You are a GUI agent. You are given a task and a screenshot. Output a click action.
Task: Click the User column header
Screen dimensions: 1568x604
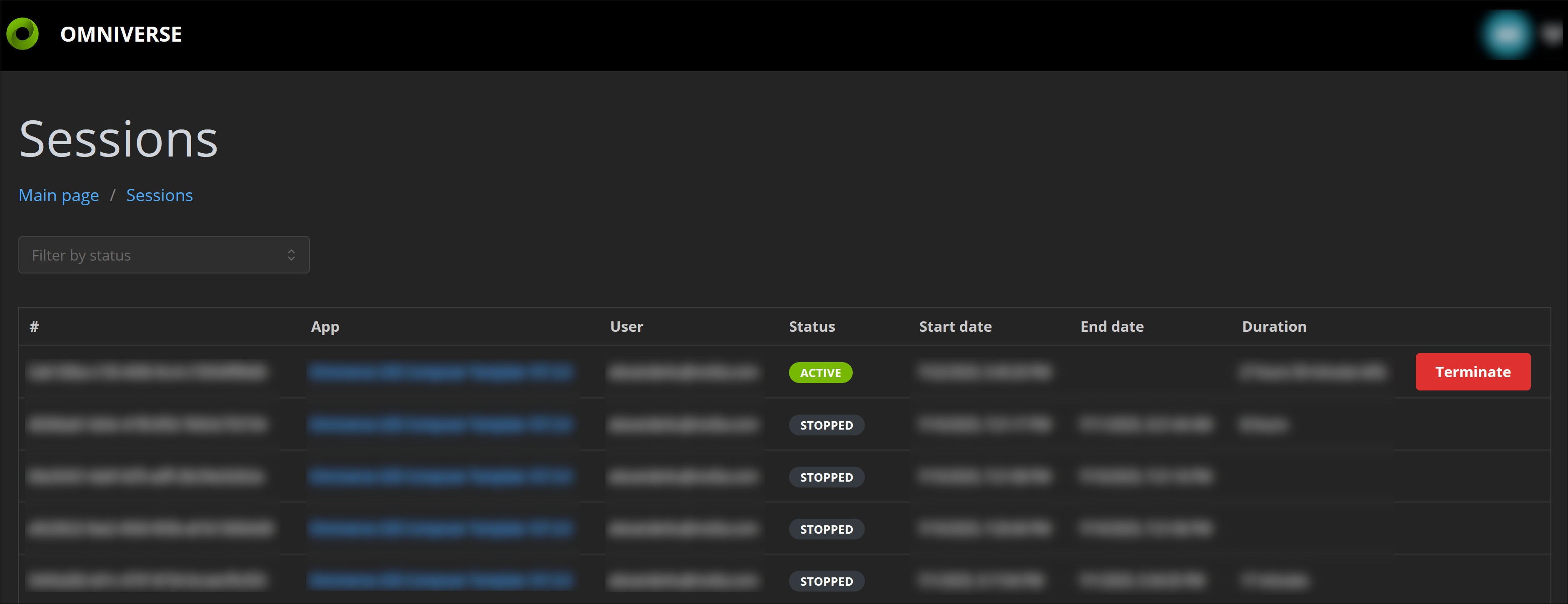pyautogui.click(x=627, y=327)
